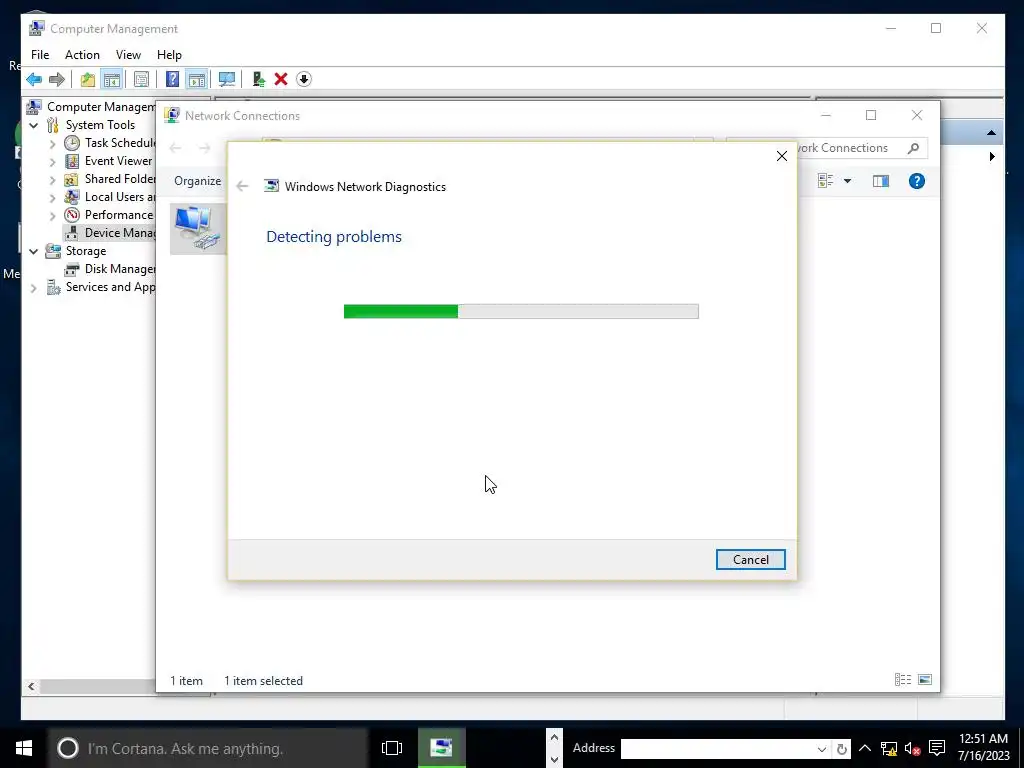
Task: Open Organize menu in Network Connections
Action: 197,181
